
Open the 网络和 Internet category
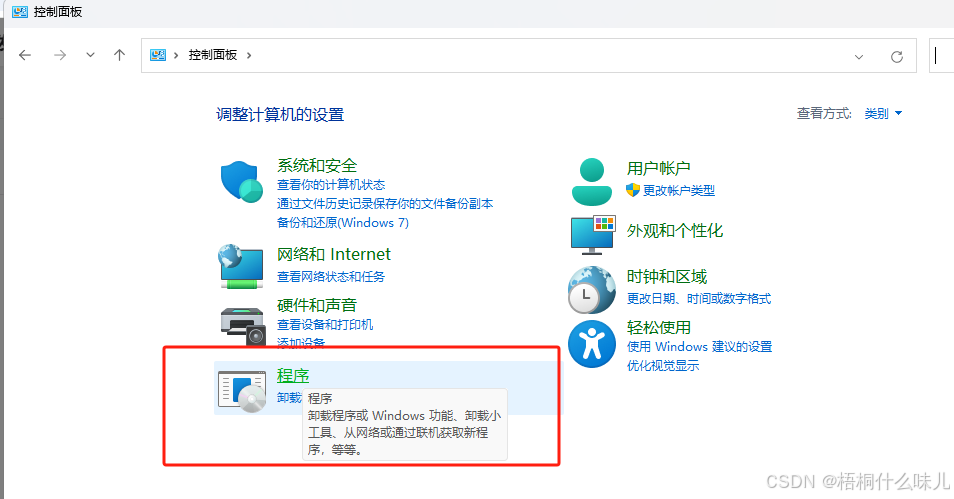[x=334, y=254]
